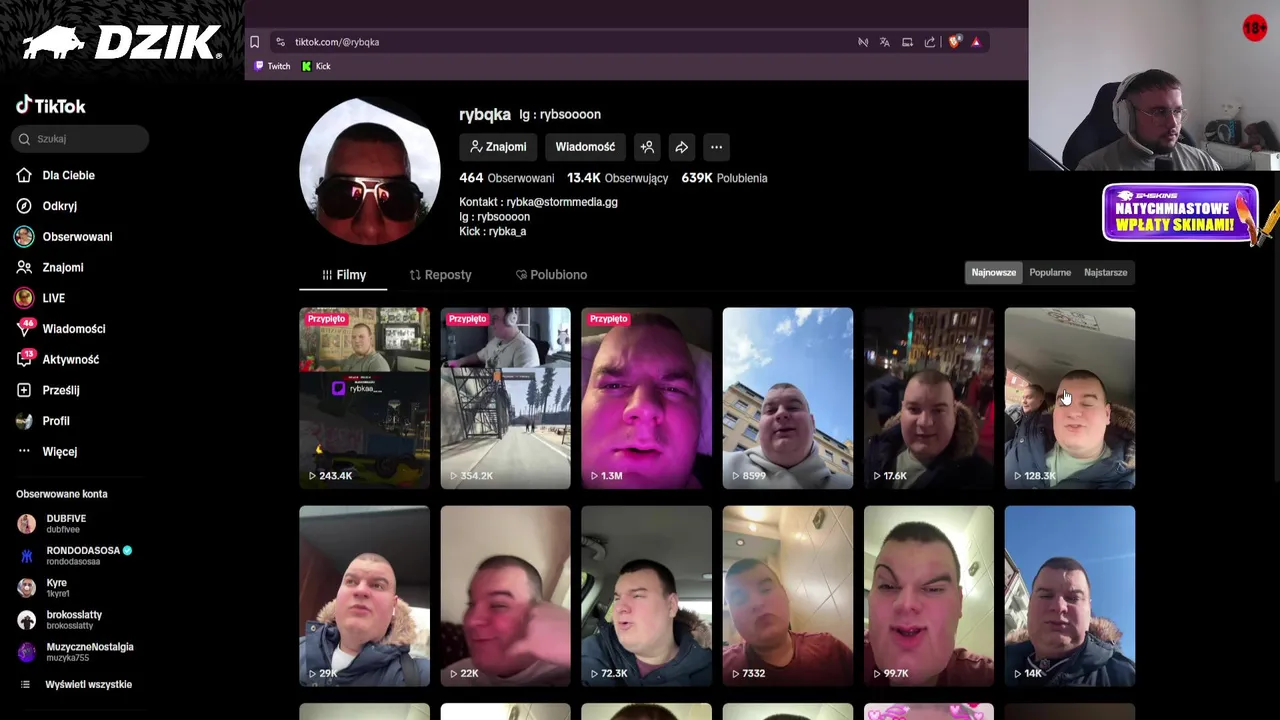This screenshot has height=720, width=1280.
Task: Click the translate page icon in address bar
Action: [884, 42]
